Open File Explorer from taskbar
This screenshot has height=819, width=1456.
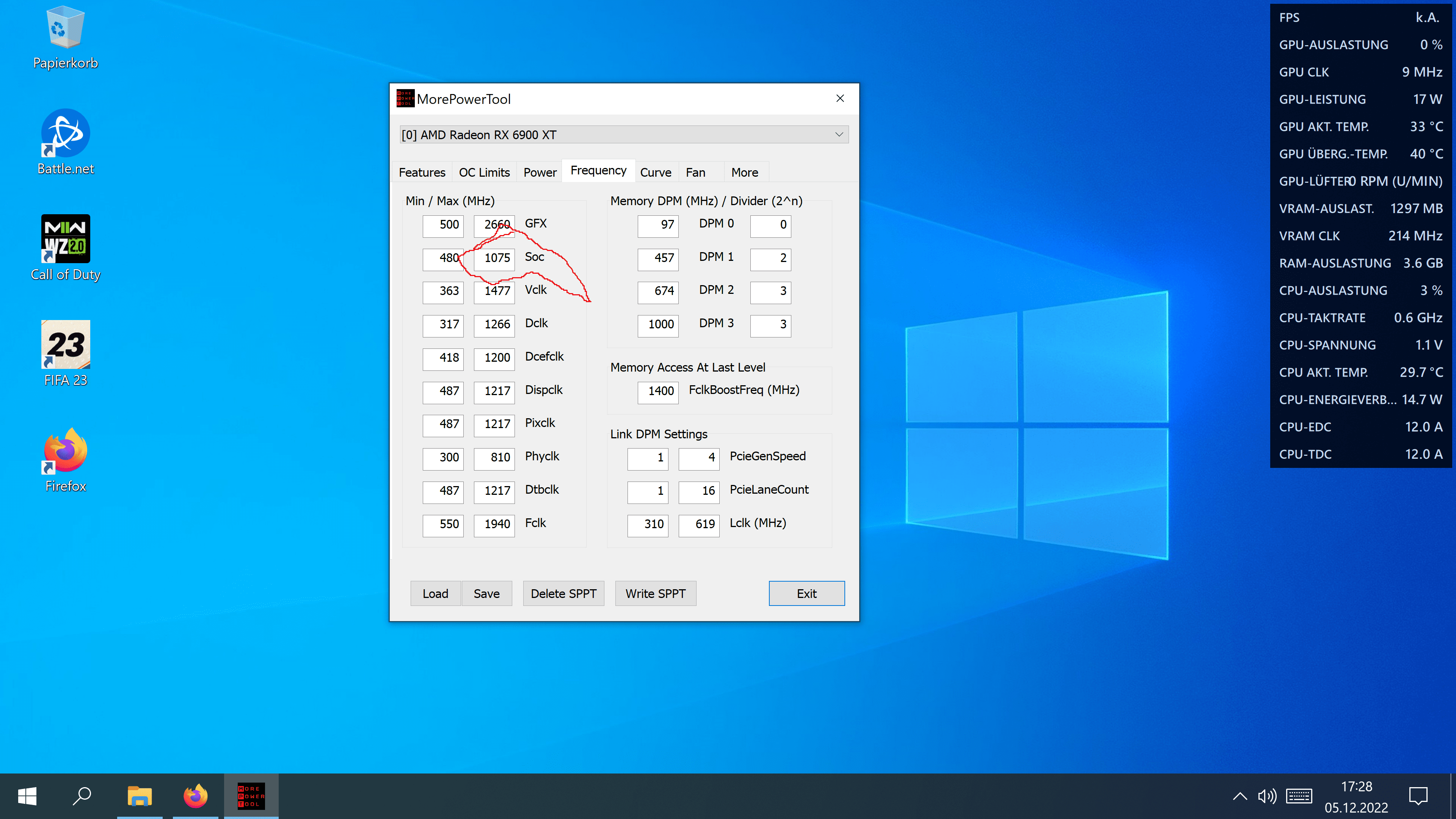coord(140,796)
